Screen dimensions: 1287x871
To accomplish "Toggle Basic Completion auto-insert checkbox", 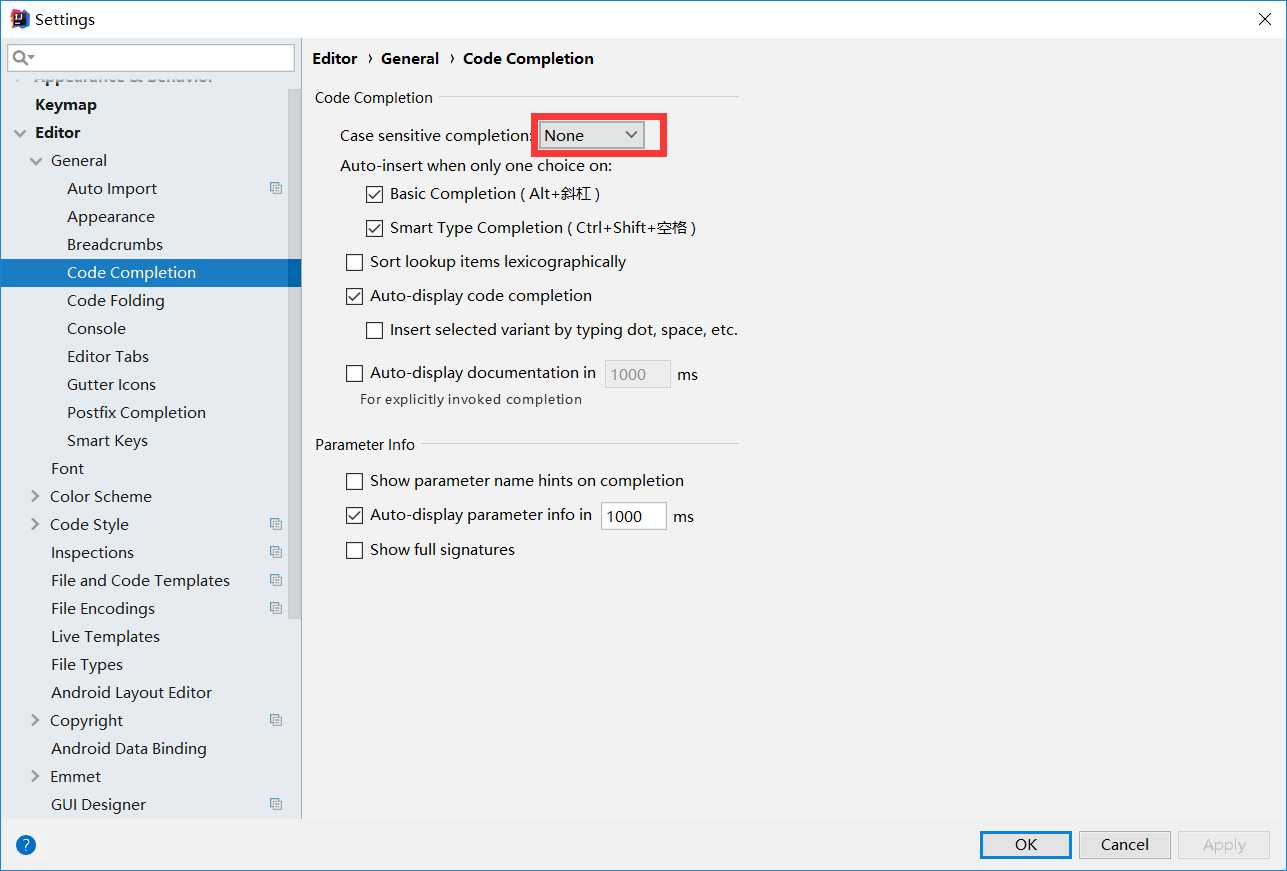I will tap(375, 194).
